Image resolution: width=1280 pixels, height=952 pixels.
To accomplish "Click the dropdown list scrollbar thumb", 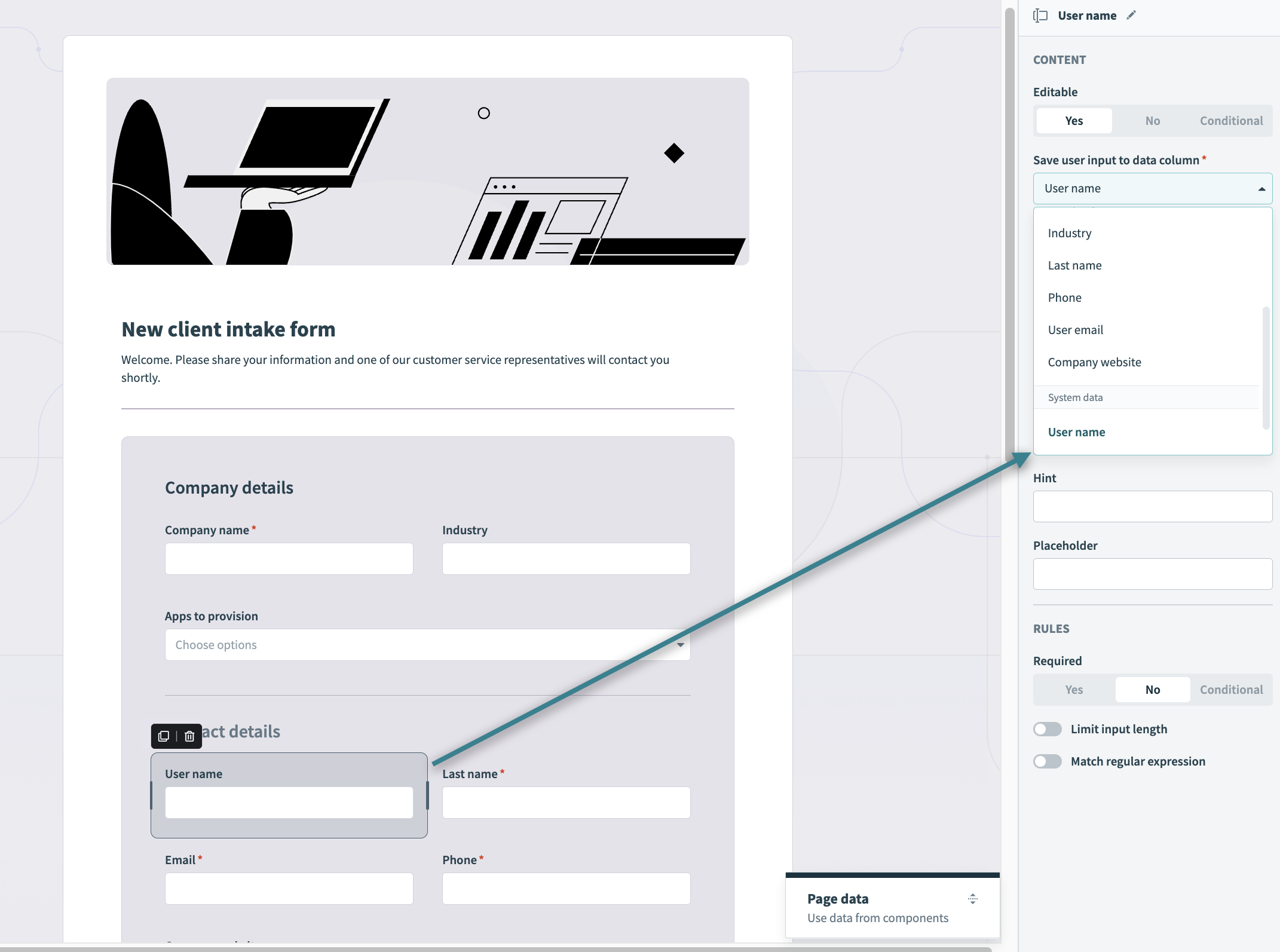I will [x=1266, y=368].
